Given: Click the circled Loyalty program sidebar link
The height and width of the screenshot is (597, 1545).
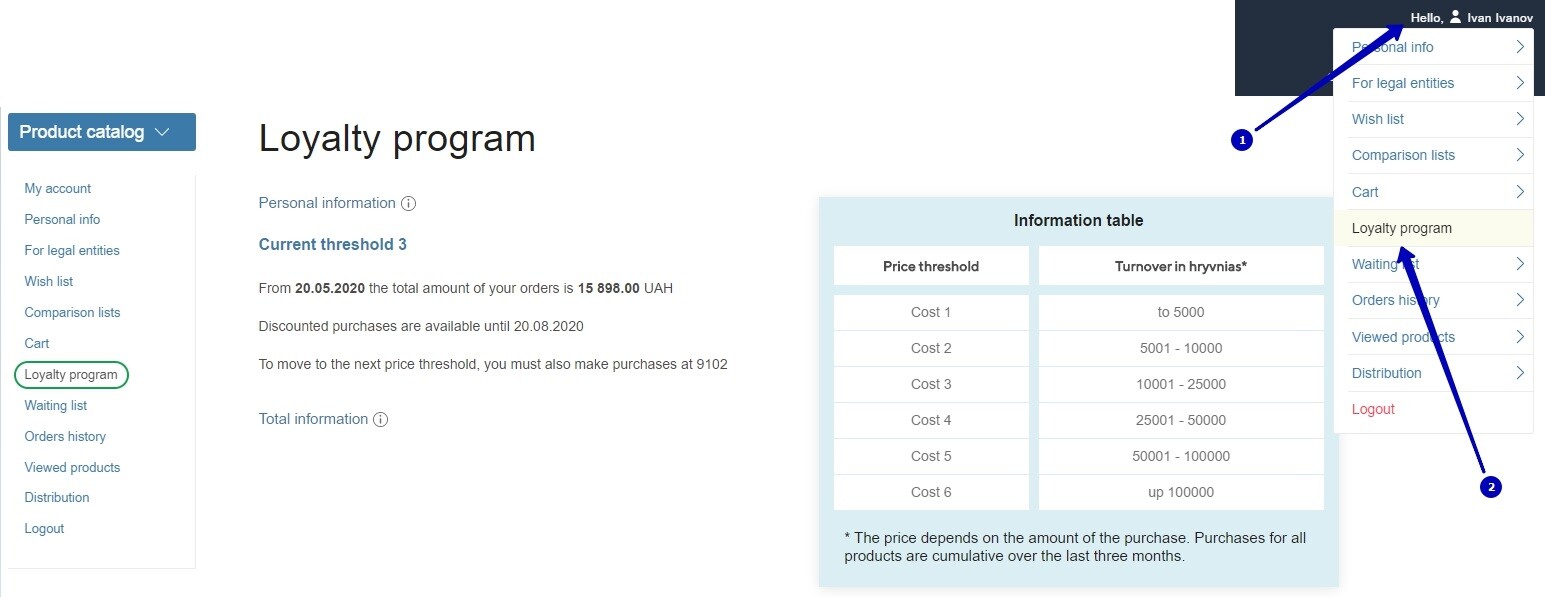Looking at the screenshot, I should point(71,375).
